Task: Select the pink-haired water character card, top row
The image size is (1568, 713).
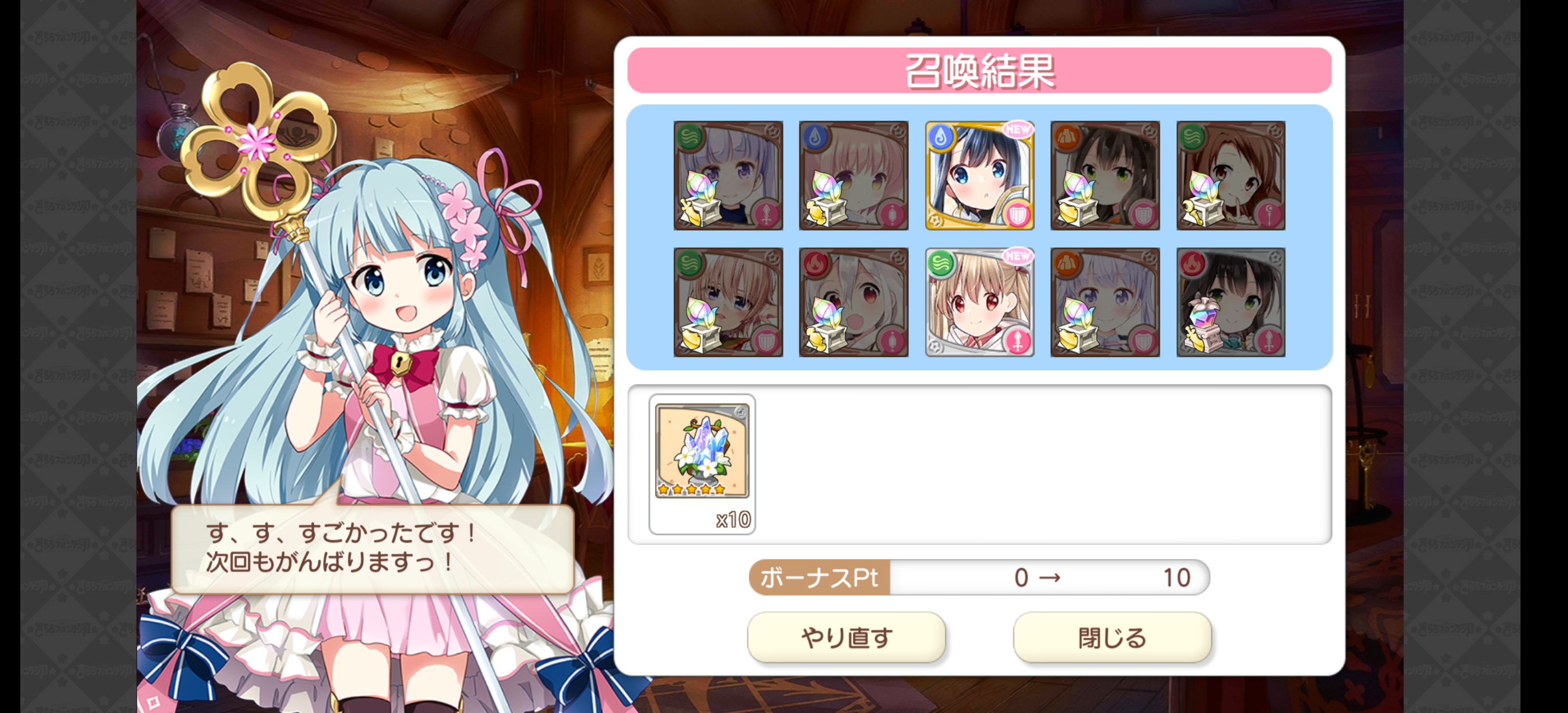Action: pos(853,175)
